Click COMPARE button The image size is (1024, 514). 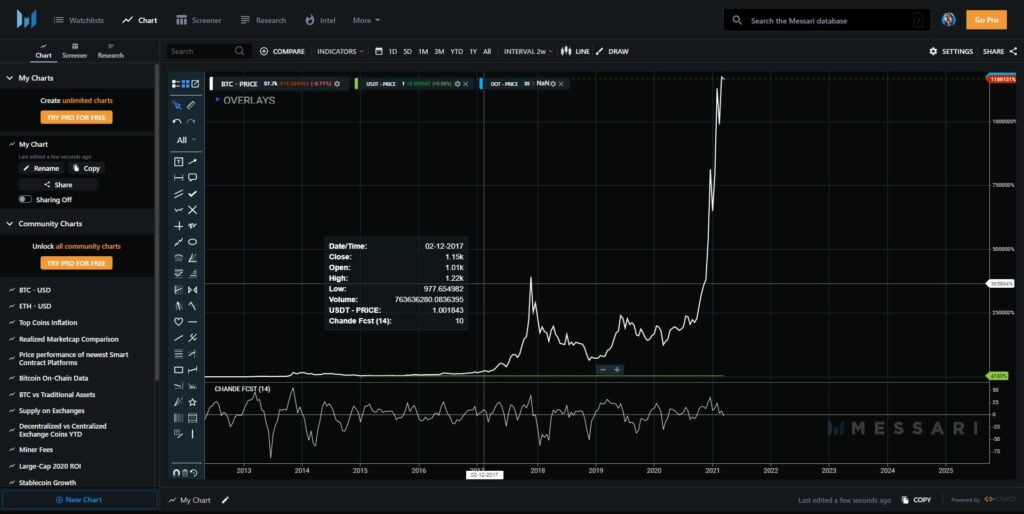click(282, 51)
